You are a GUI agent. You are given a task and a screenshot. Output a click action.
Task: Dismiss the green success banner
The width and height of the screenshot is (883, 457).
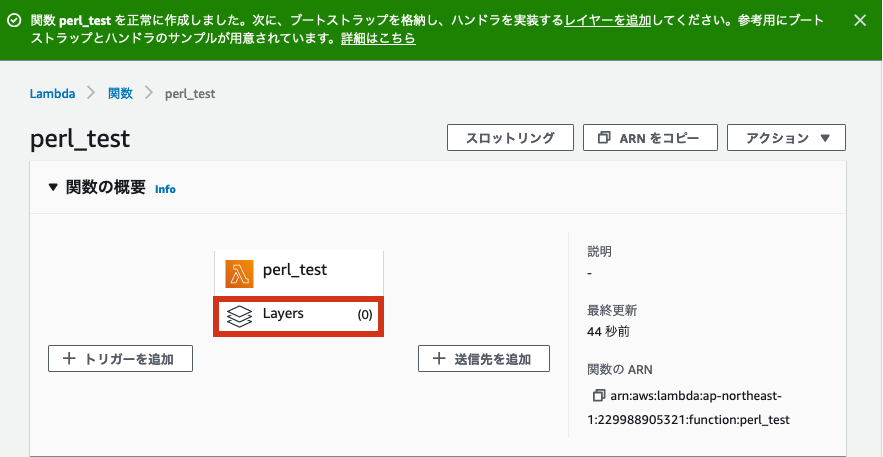coord(859,21)
